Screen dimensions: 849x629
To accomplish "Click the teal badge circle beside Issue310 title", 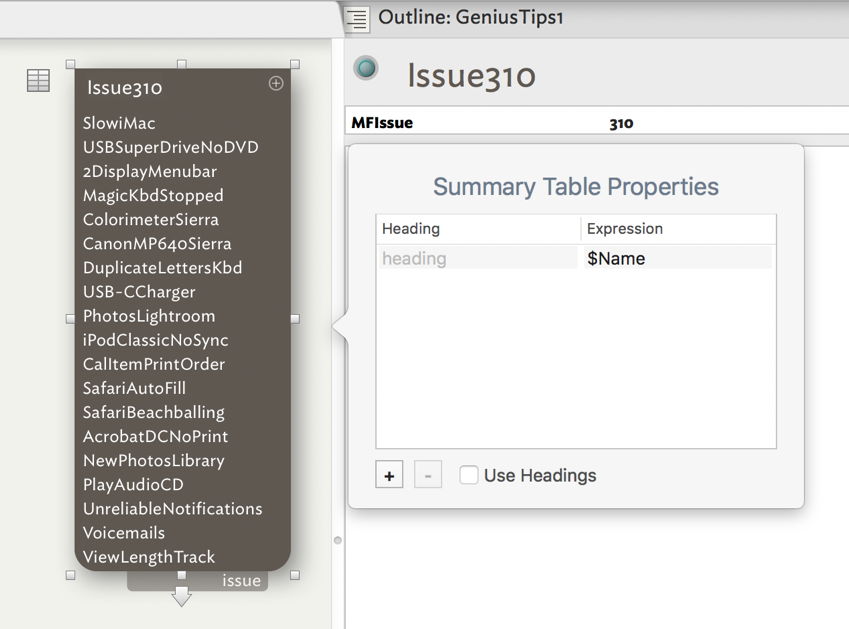I will [x=367, y=68].
